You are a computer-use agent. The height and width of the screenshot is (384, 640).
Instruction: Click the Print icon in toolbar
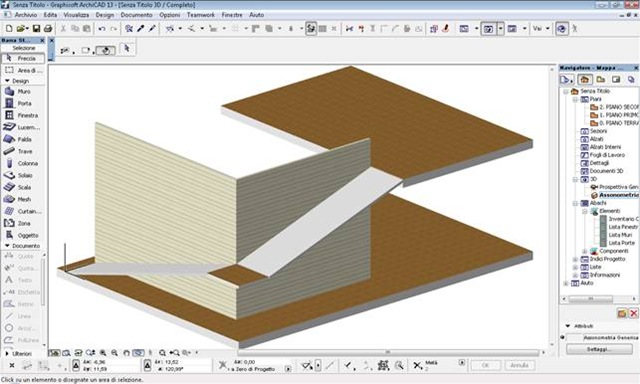pos(48,29)
